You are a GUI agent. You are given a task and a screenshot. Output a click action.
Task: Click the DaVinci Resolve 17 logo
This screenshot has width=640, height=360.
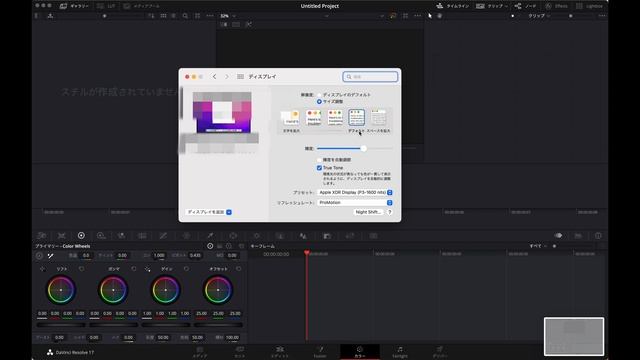tap(70, 352)
